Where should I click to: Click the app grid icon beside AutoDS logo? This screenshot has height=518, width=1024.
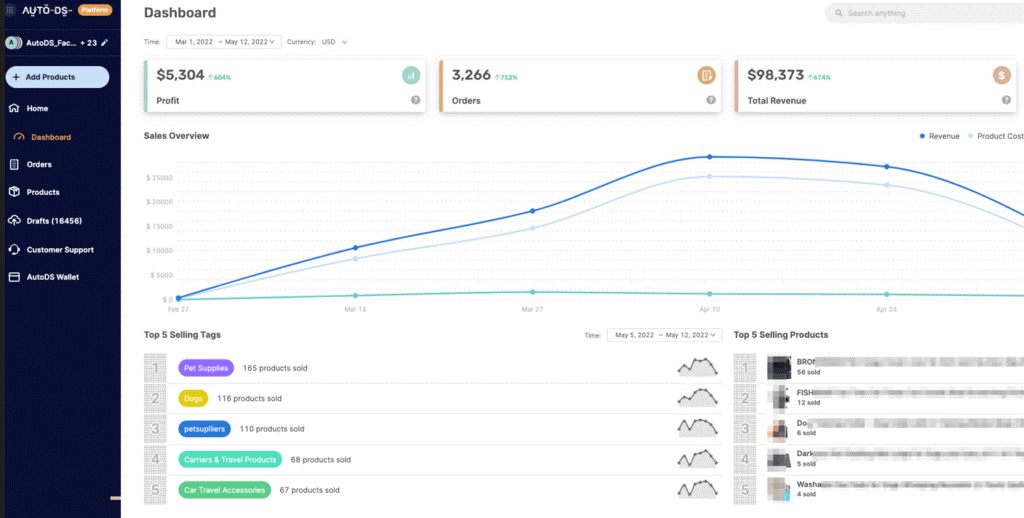(x=10, y=9)
